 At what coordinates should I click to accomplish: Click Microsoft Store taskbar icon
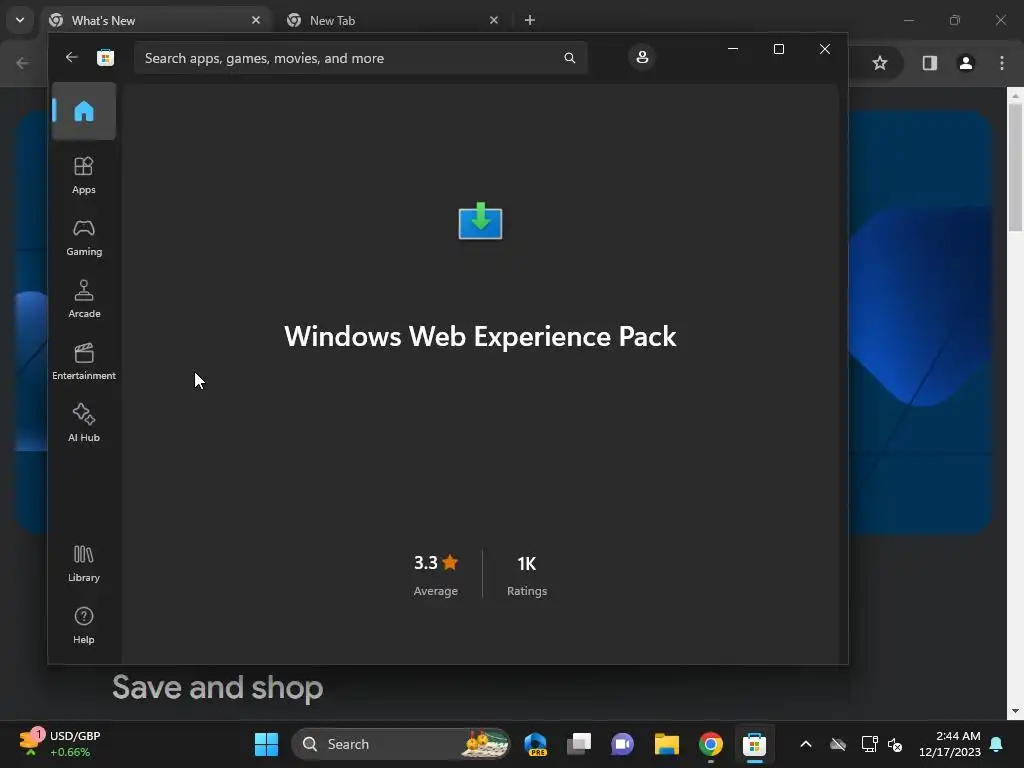(754, 744)
